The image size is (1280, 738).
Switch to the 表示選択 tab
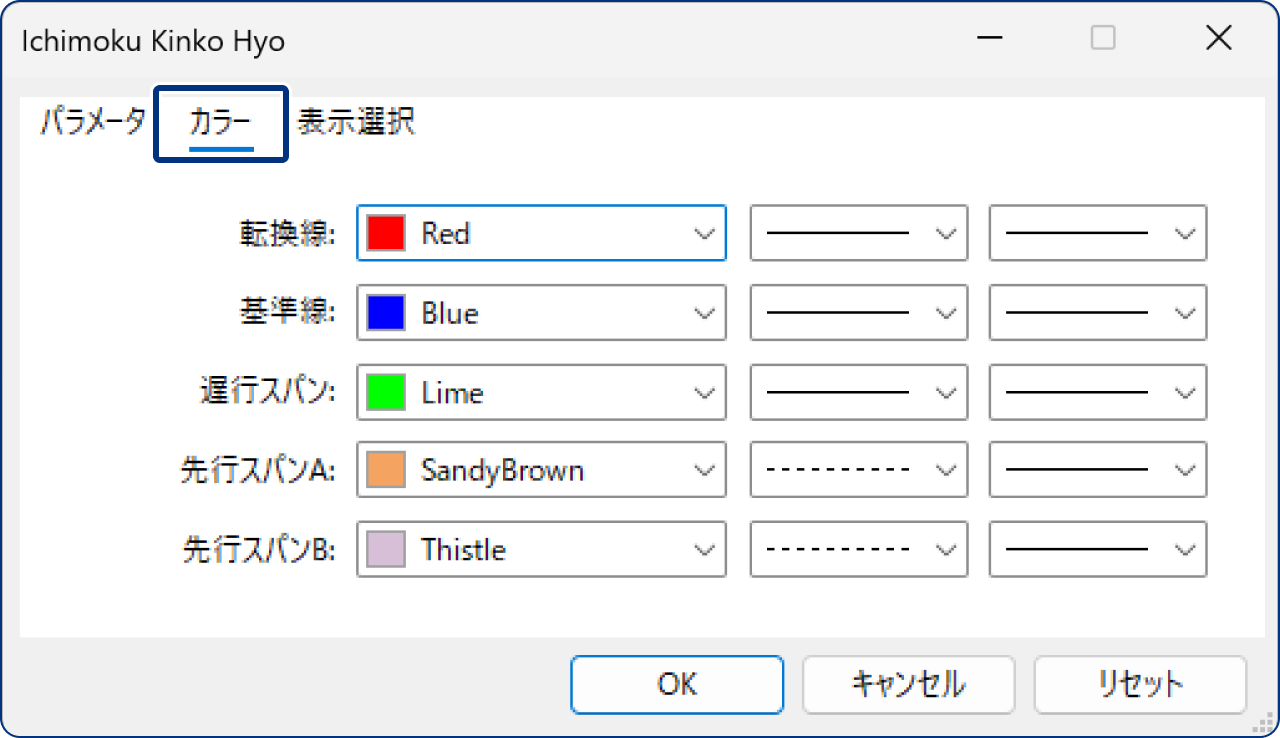coord(353,121)
